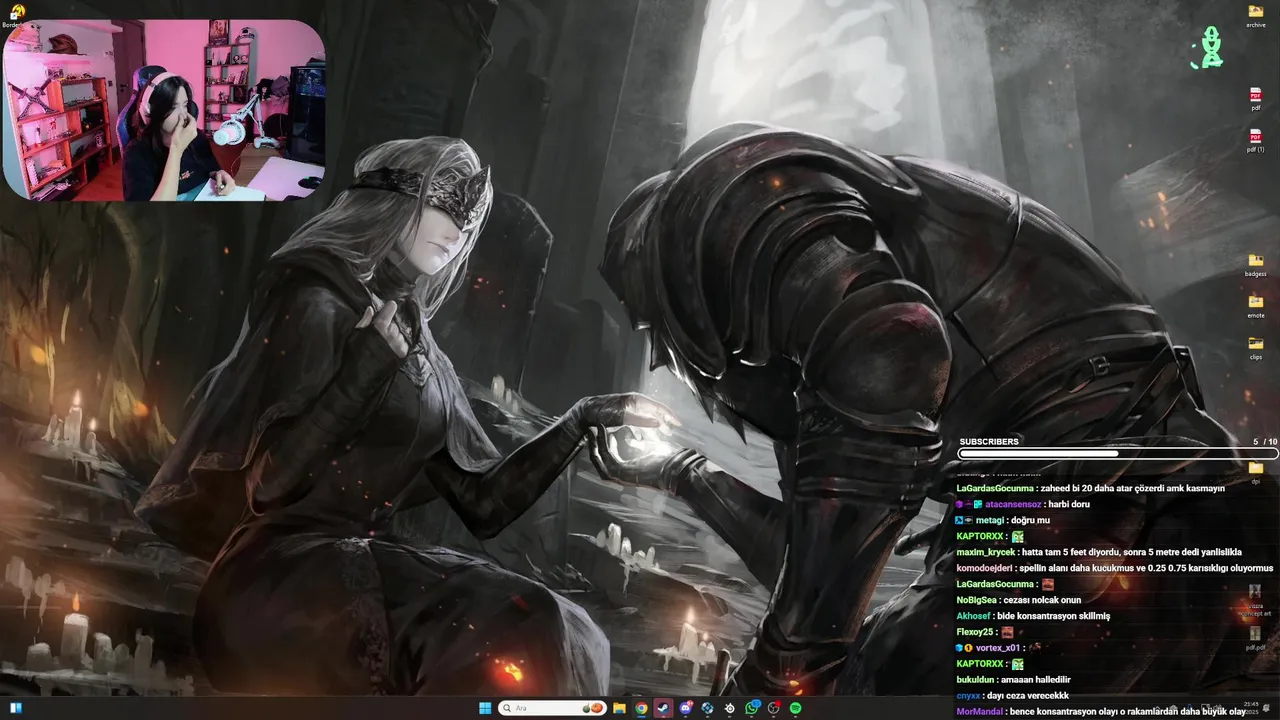The width and height of the screenshot is (1280, 720).
Task: Launch Google Chrome from the taskbar
Action: pyautogui.click(x=641, y=708)
